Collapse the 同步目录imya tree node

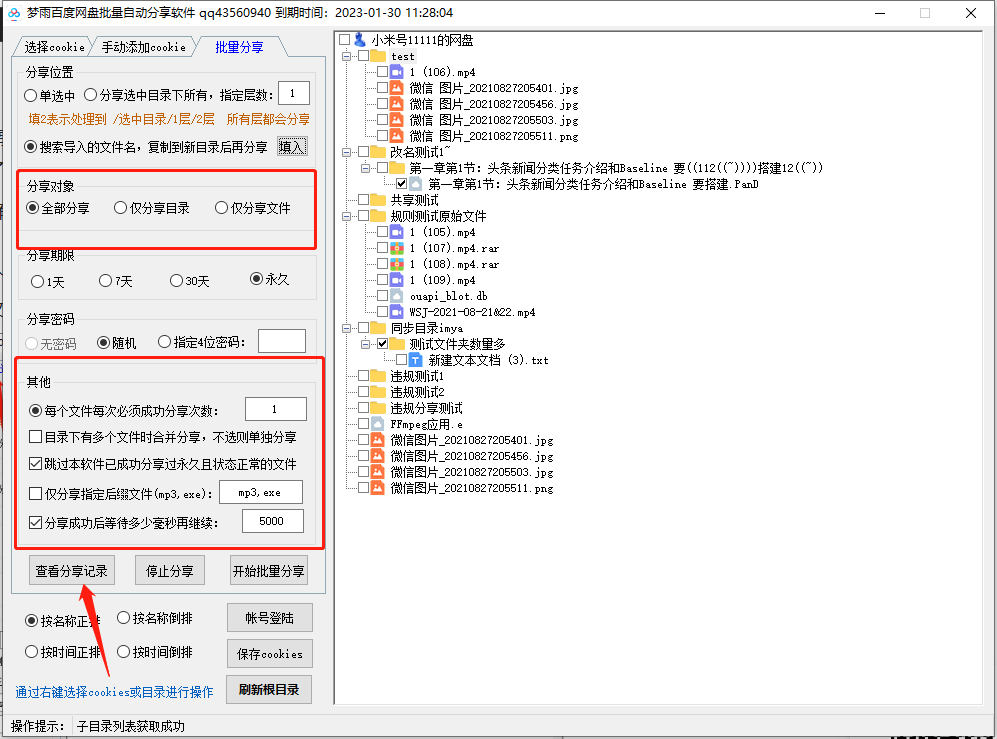tap(345, 328)
